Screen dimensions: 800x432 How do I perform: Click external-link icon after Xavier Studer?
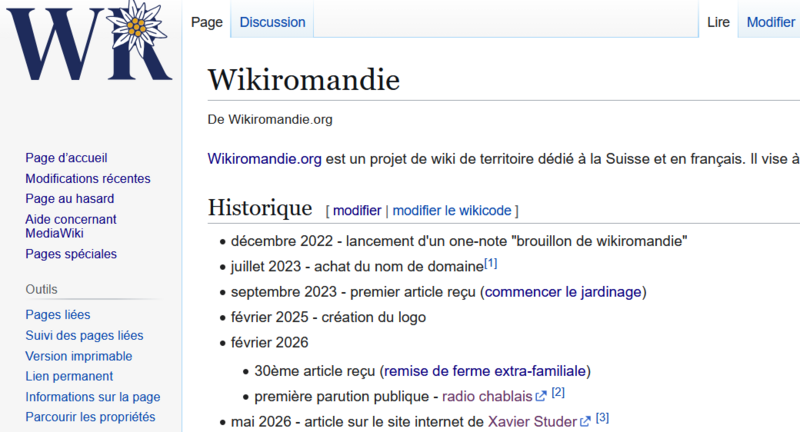585,422
